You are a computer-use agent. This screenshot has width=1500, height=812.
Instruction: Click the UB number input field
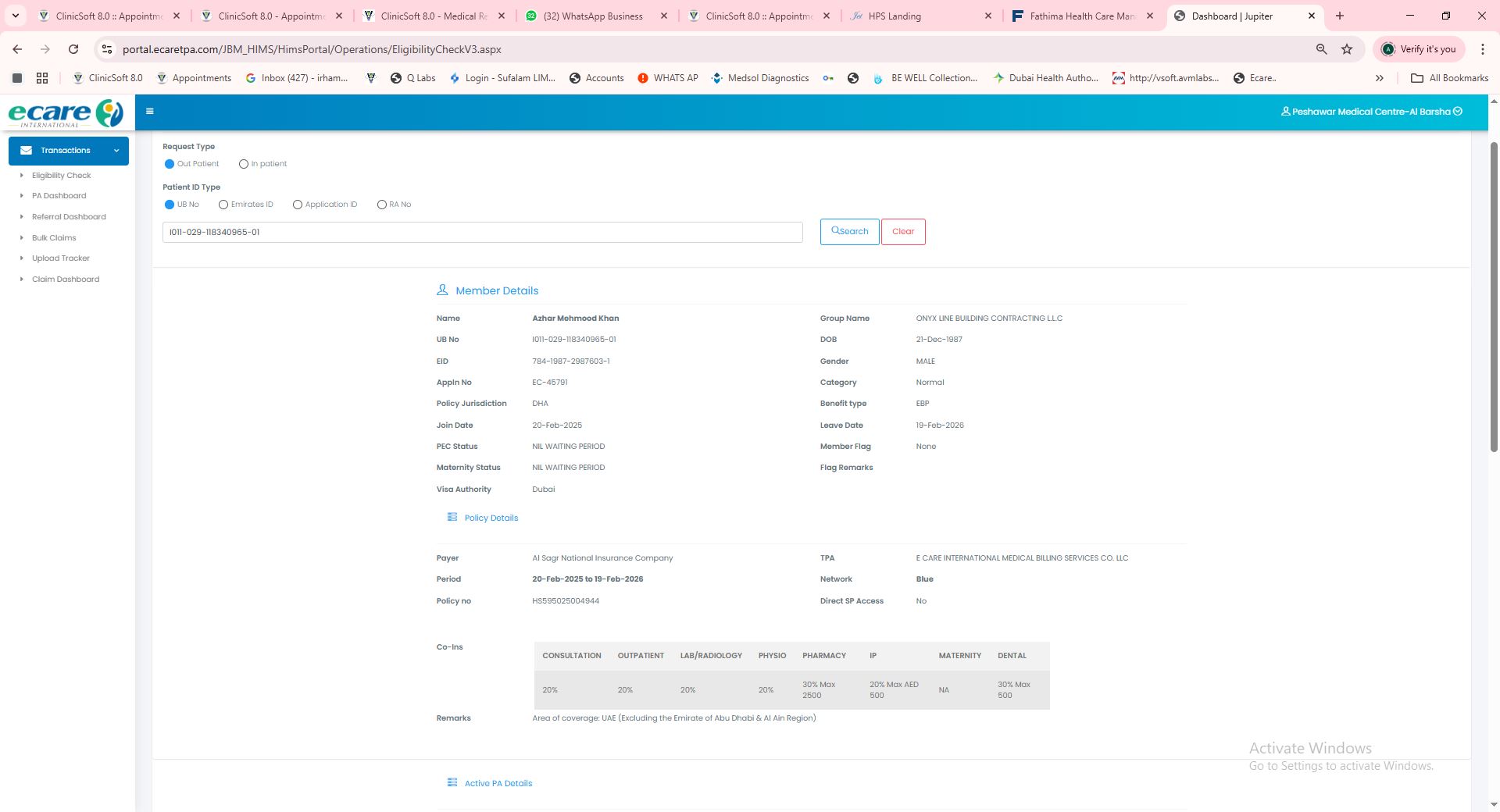pyautogui.click(x=482, y=233)
